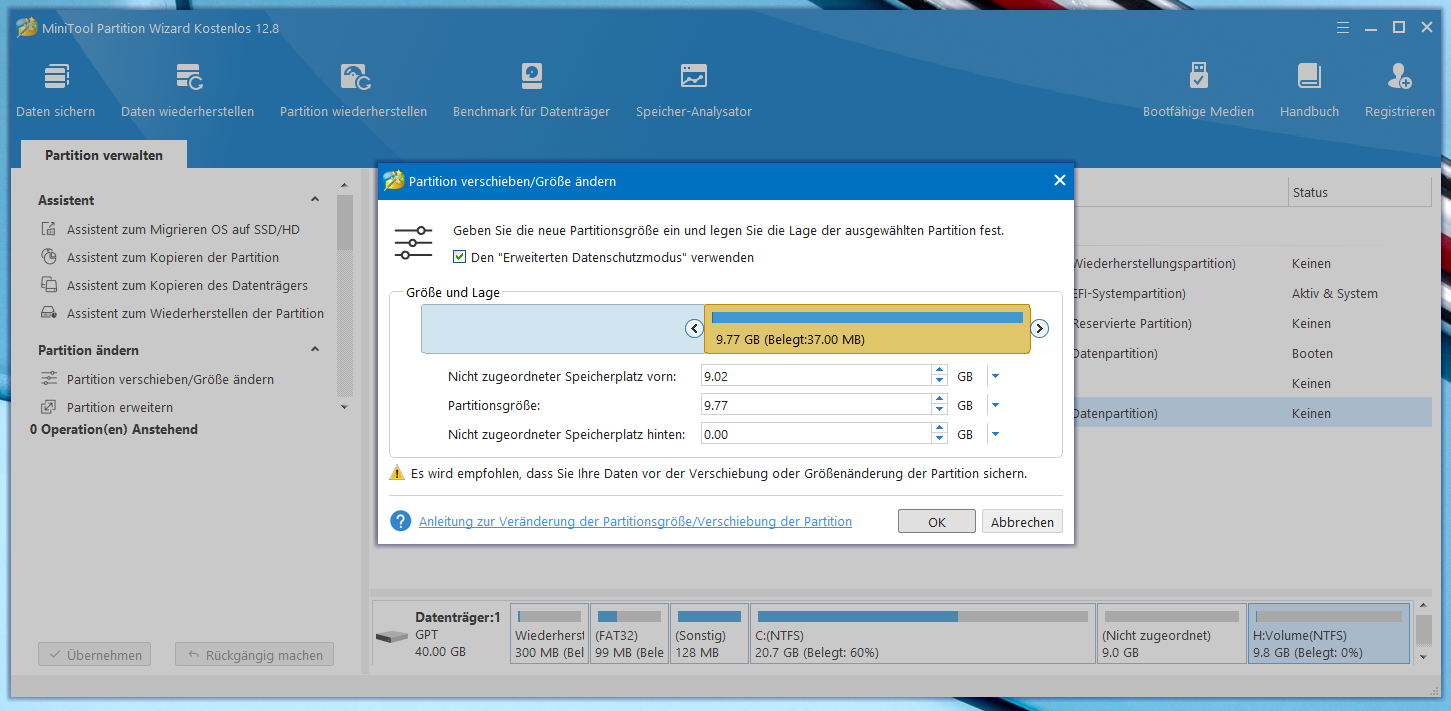Launch Benchmark für Datenträger
This screenshot has width=1451, height=711.
click(x=531, y=90)
